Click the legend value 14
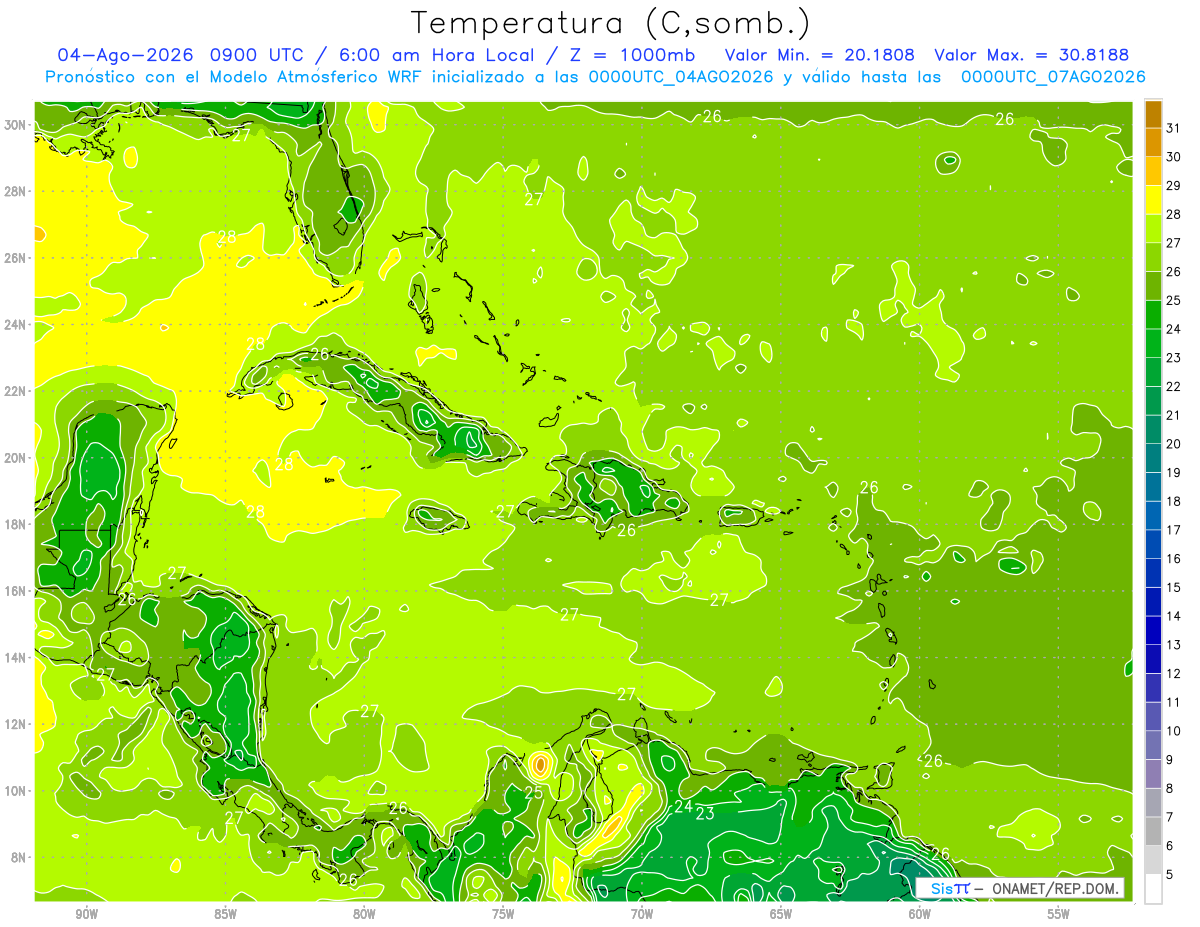Viewport: 1200px width, 927px height. pos(1173,616)
